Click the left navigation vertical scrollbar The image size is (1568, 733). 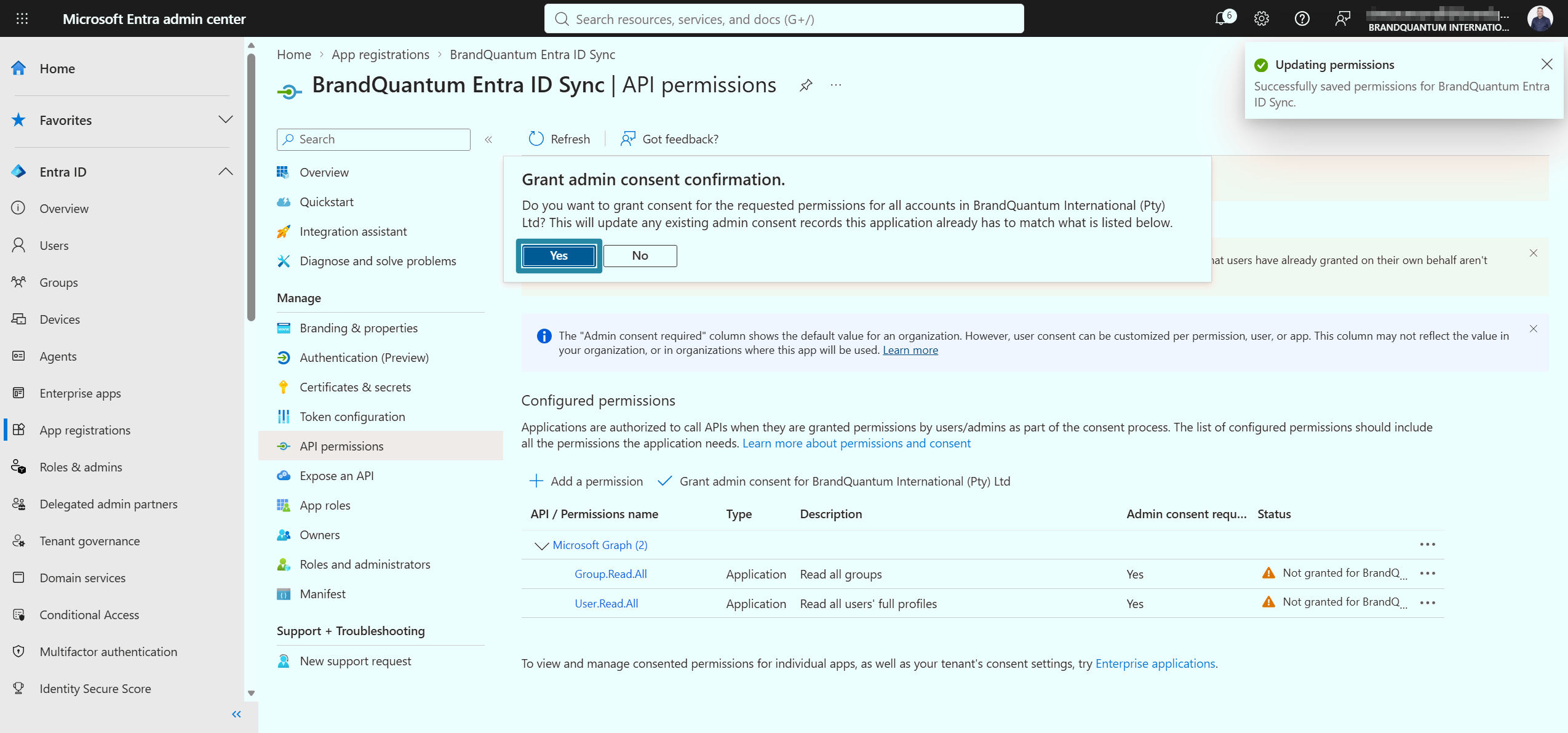click(251, 187)
